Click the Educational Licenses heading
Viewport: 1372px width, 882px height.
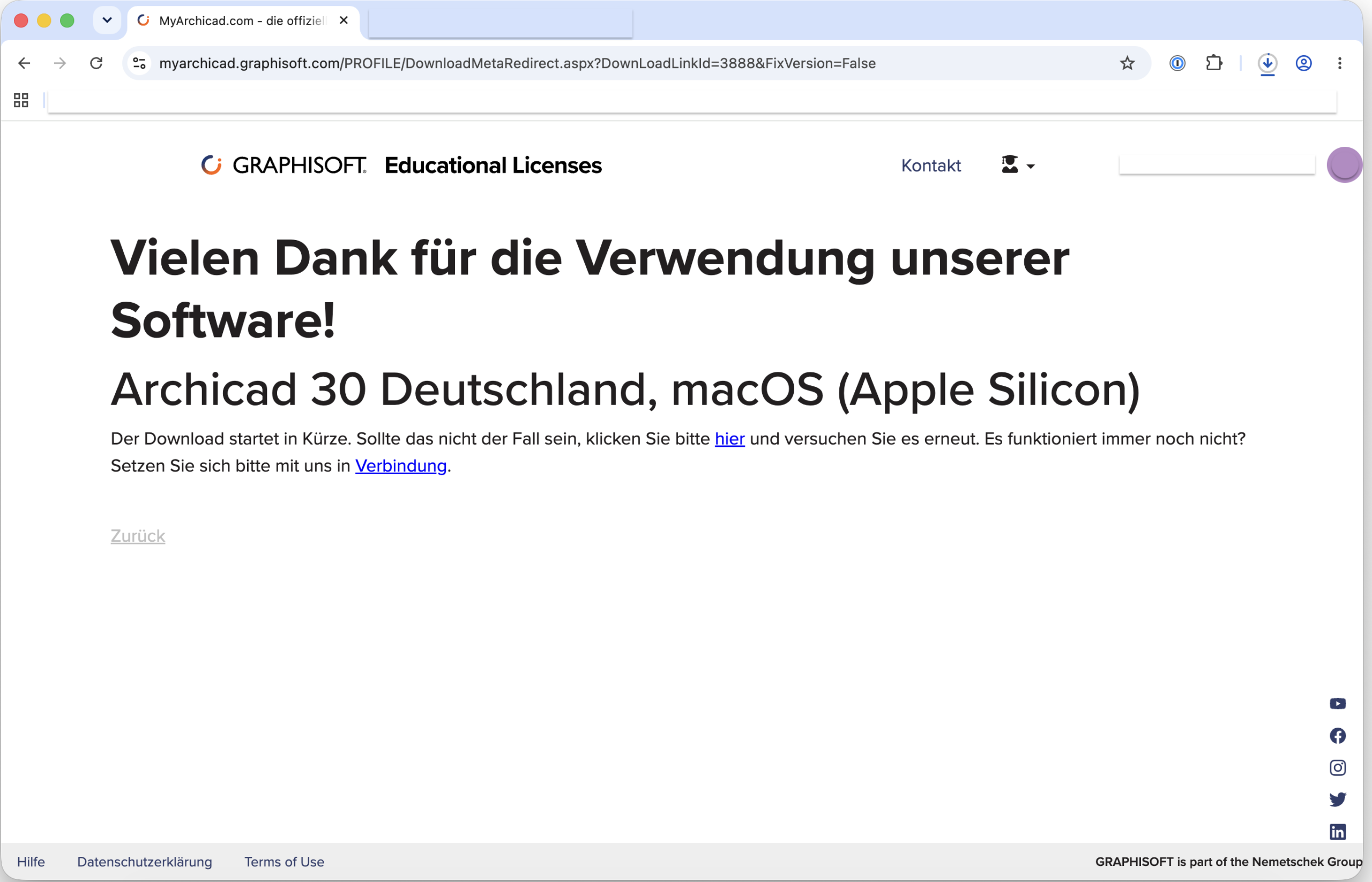[x=493, y=165]
